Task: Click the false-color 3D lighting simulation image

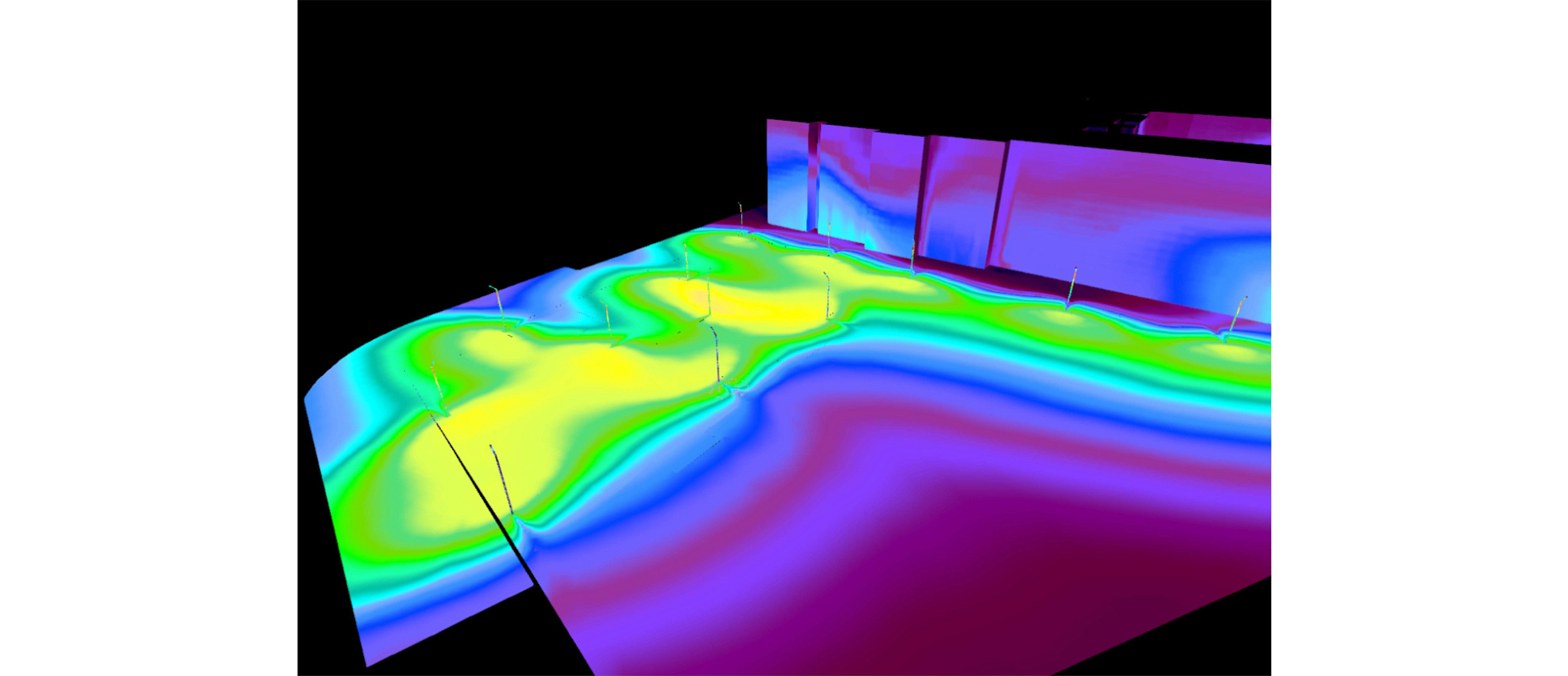Action: click(x=784, y=338)
